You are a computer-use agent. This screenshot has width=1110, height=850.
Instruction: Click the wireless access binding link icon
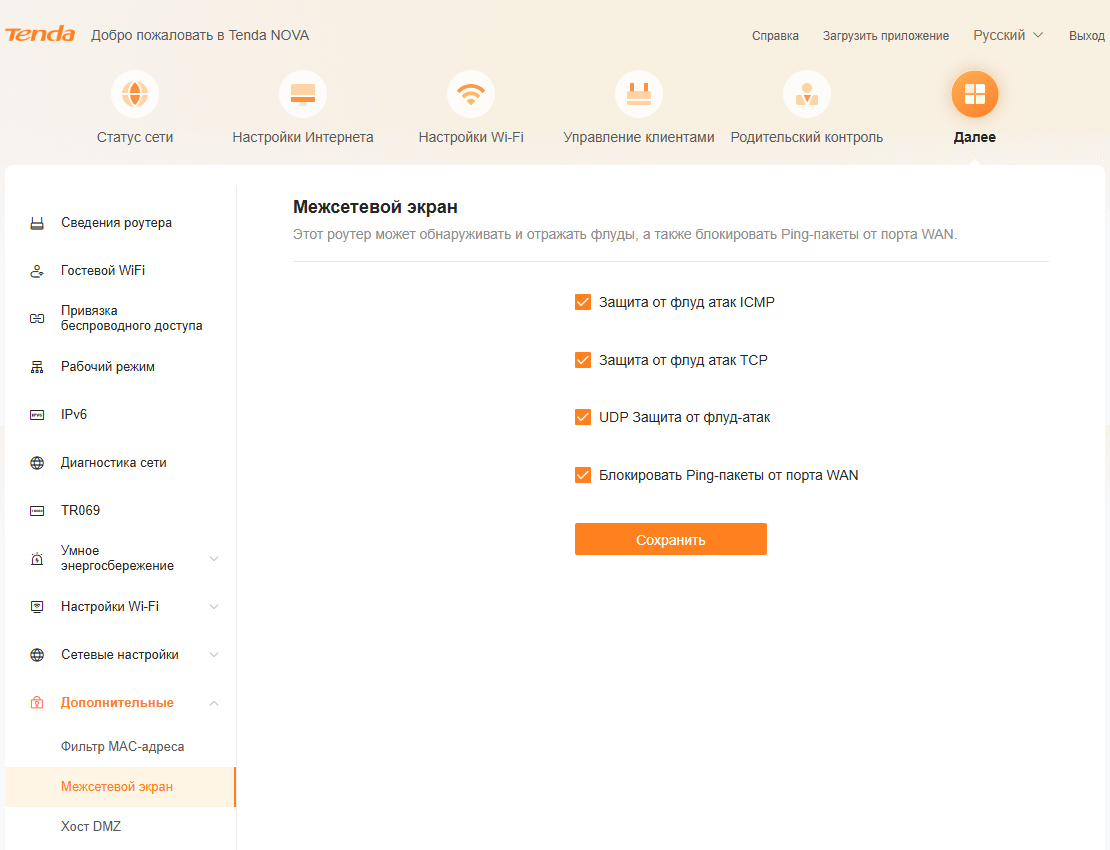[x=37, y=318]
